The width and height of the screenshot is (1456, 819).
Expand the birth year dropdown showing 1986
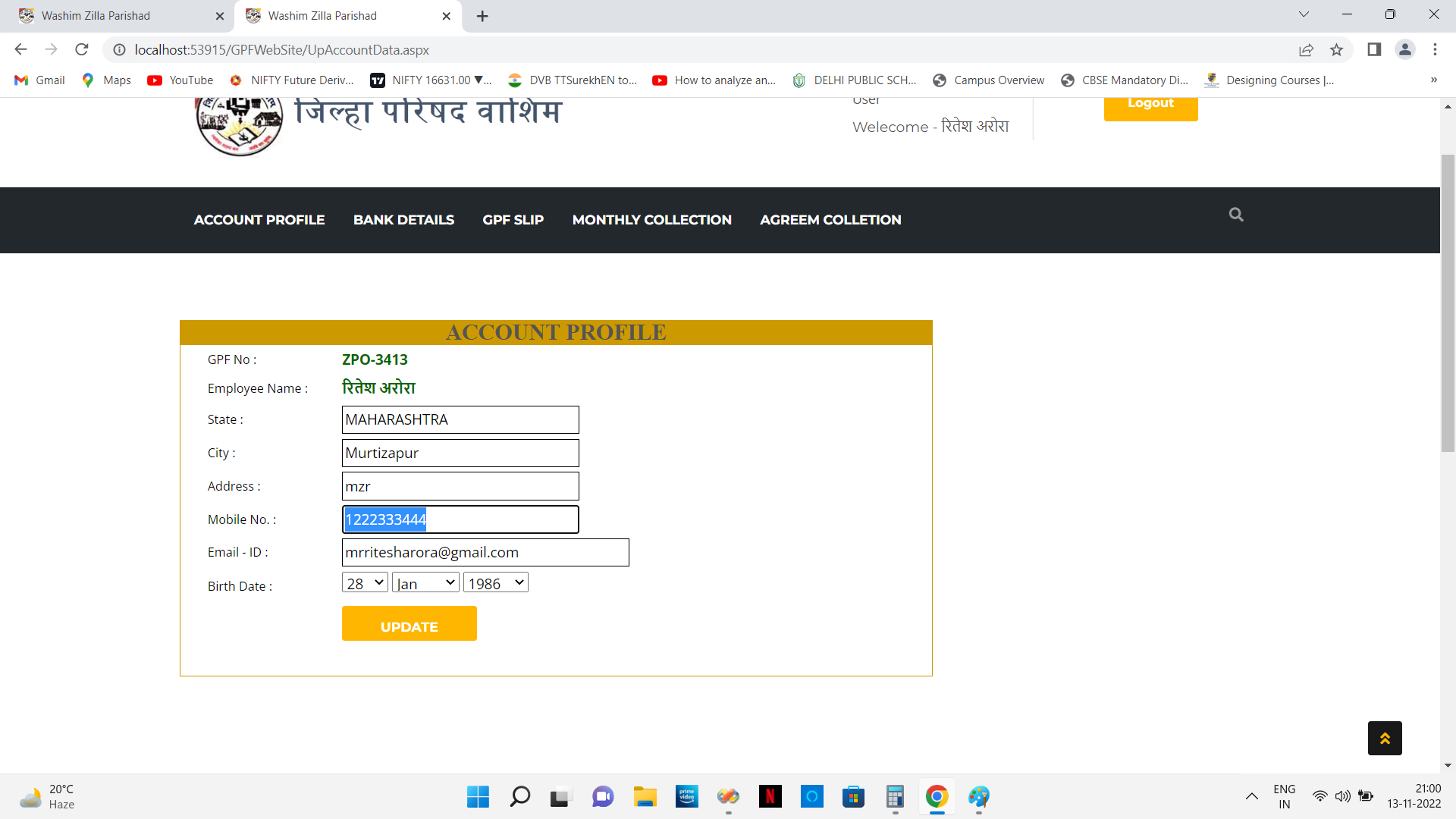[x=495, y=582]
